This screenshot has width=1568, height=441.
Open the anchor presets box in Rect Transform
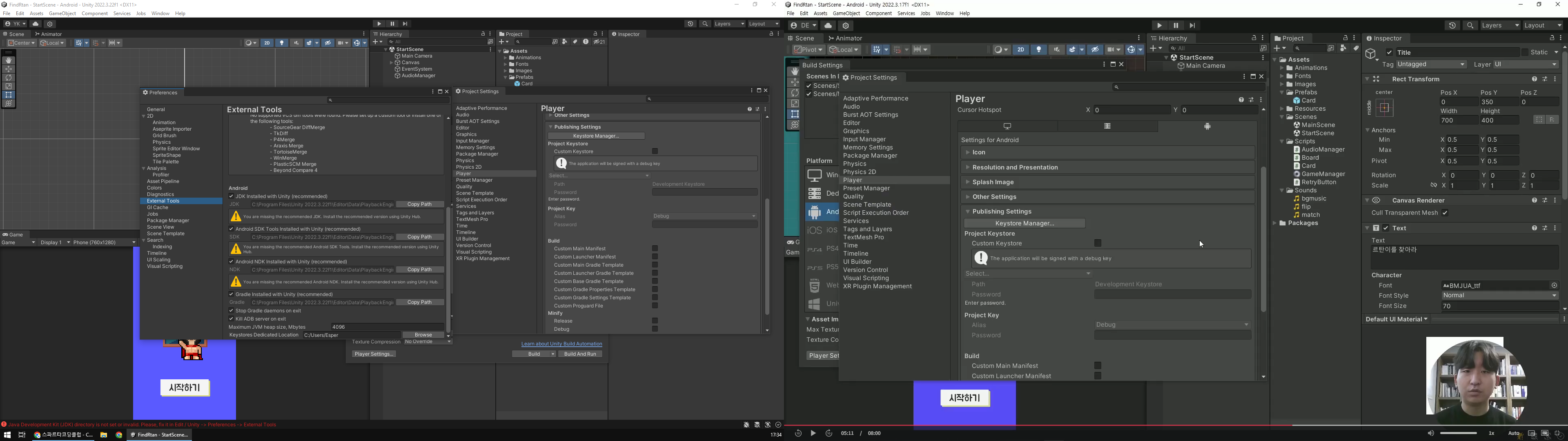pos(1384,109)
